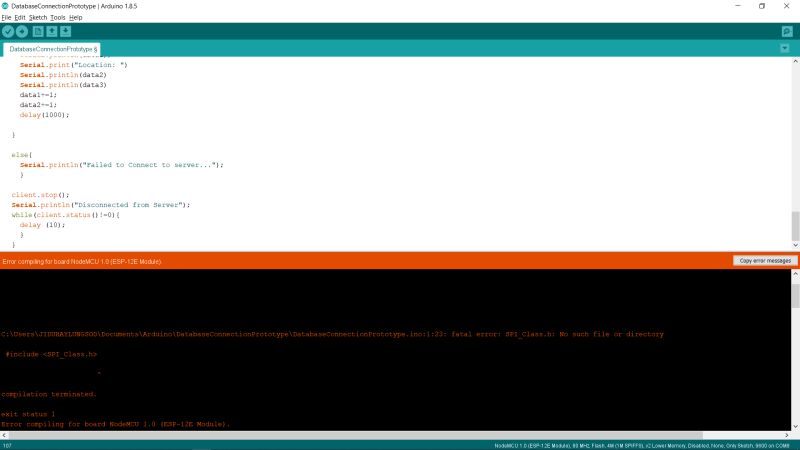Expand the tab options dropdown arrow
Image resolution: width=800 pixels, height=450 pixels.
pos(785,48)
